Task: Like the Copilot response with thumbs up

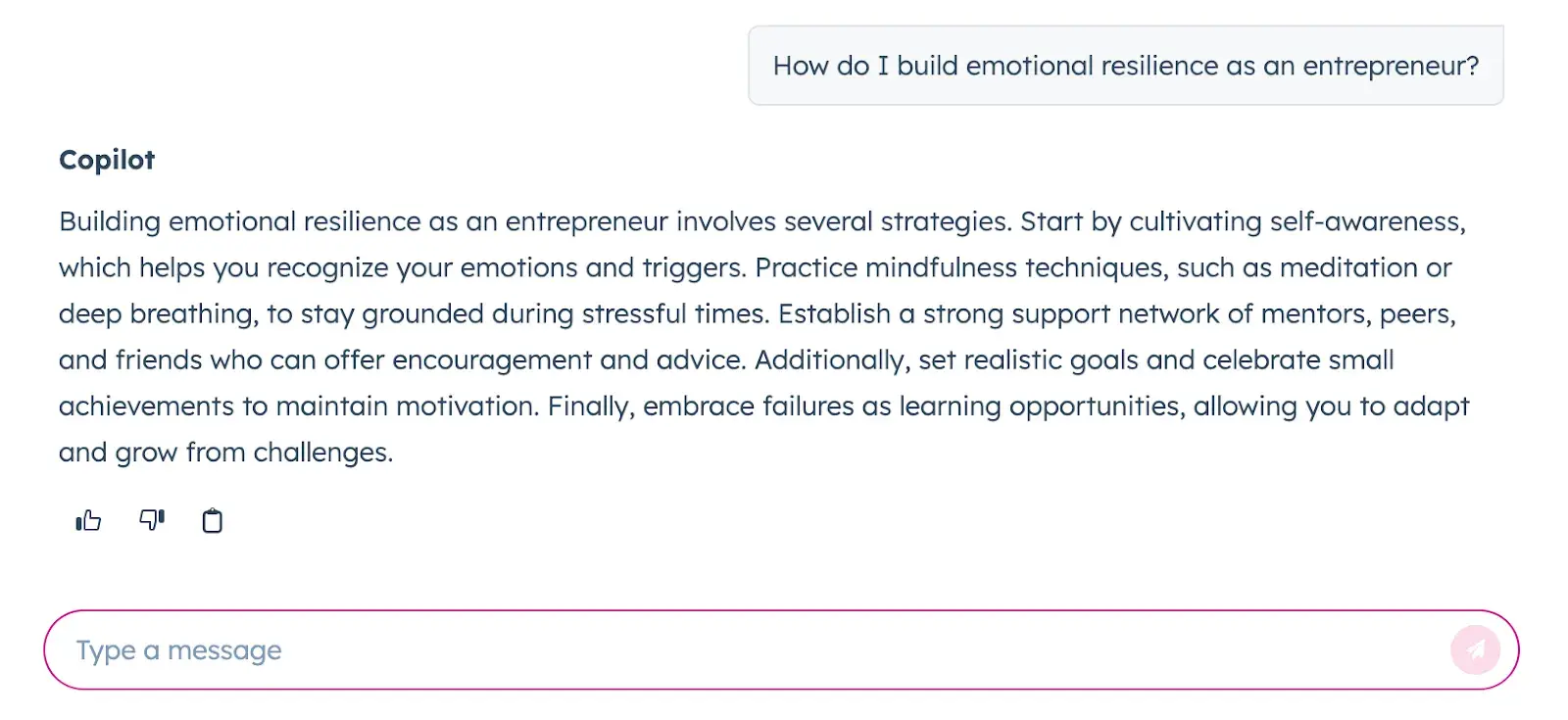Action: 88,520
